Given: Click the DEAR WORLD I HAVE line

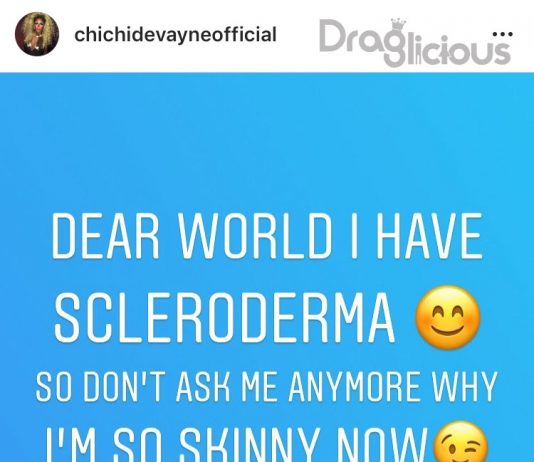Looking at the screenshot, I should tap(267, 236).
